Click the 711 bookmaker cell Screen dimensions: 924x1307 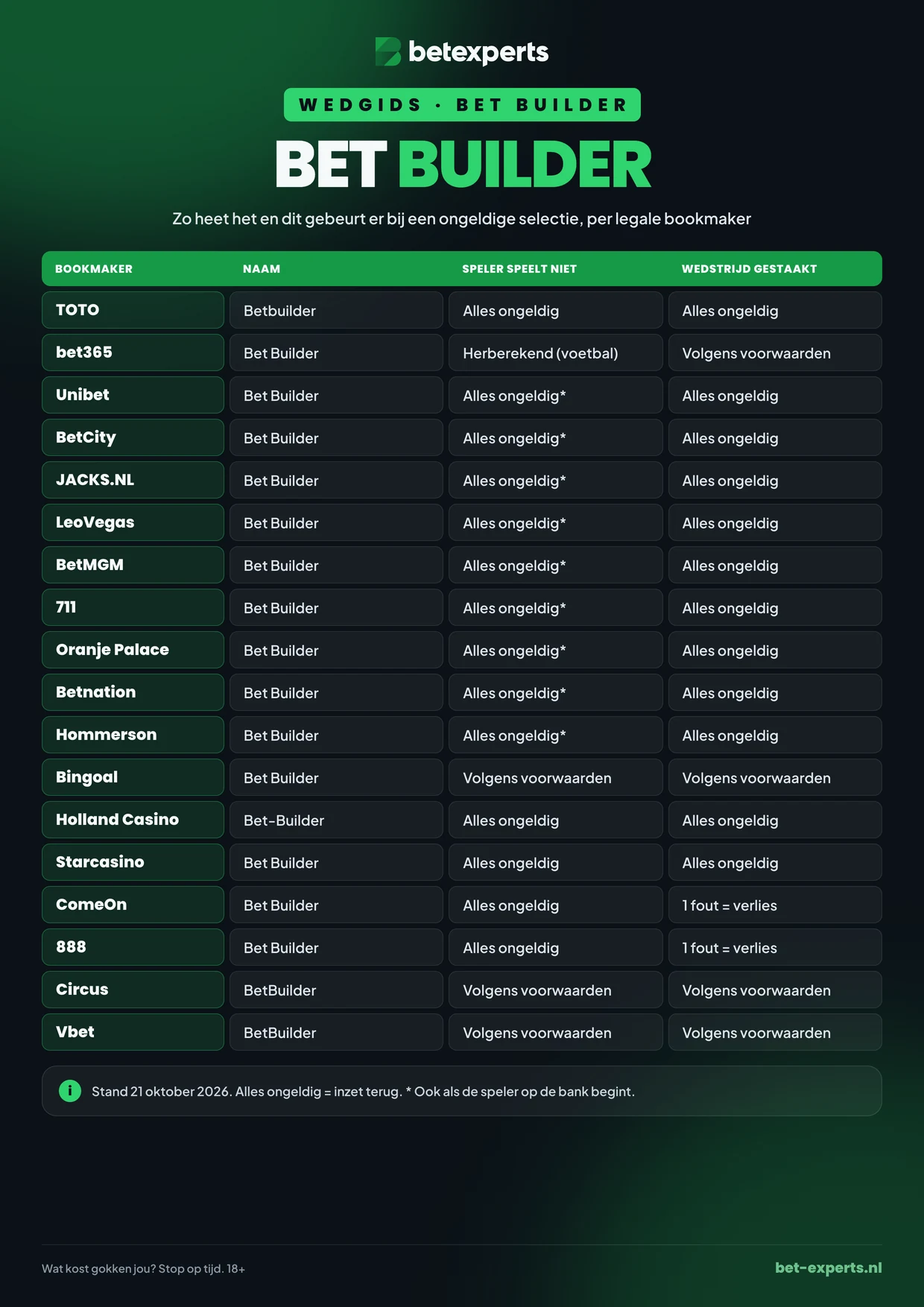pos(133,607)
